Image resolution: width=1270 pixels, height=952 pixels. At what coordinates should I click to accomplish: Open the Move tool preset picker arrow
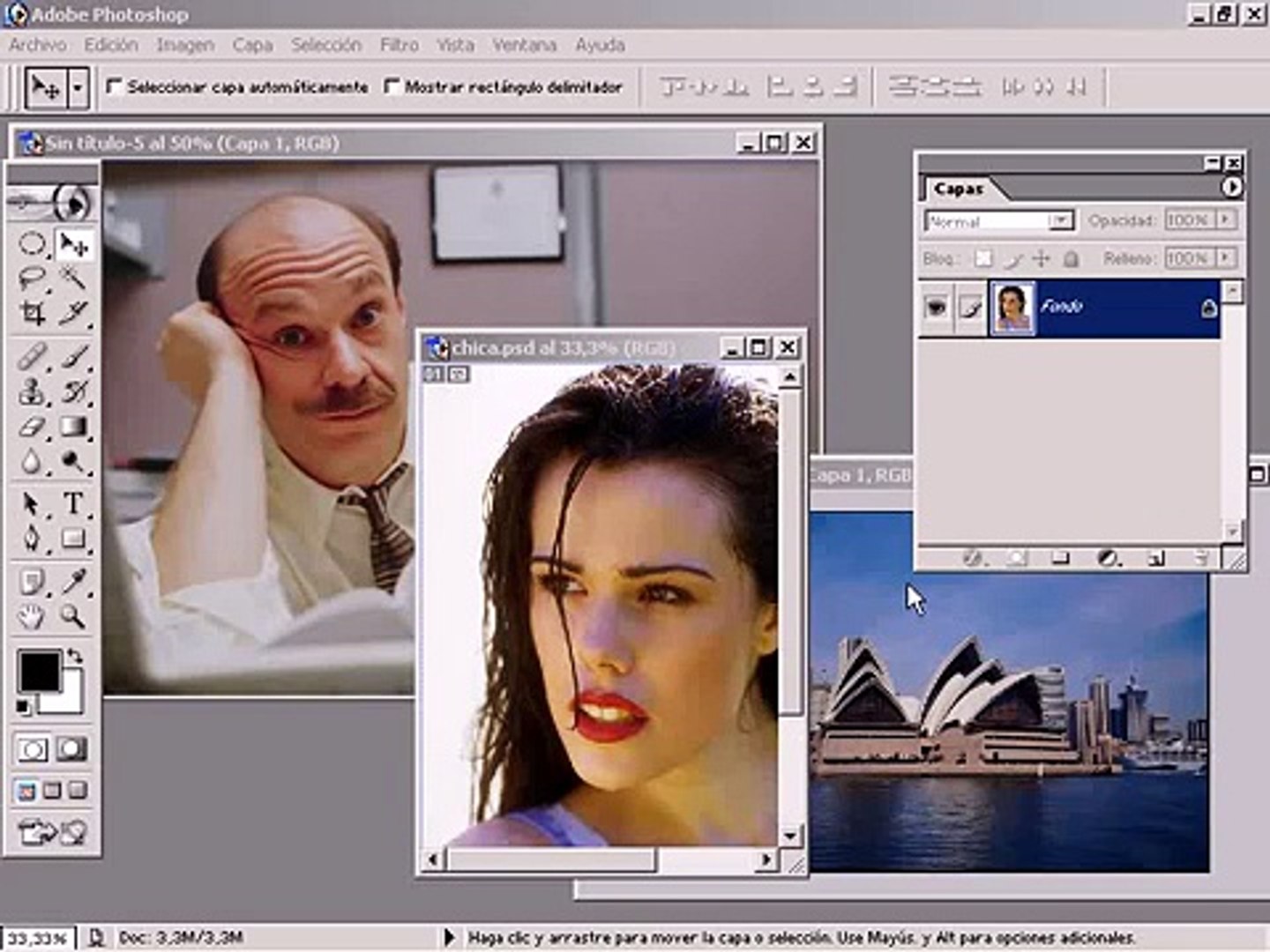click(78, 87)
